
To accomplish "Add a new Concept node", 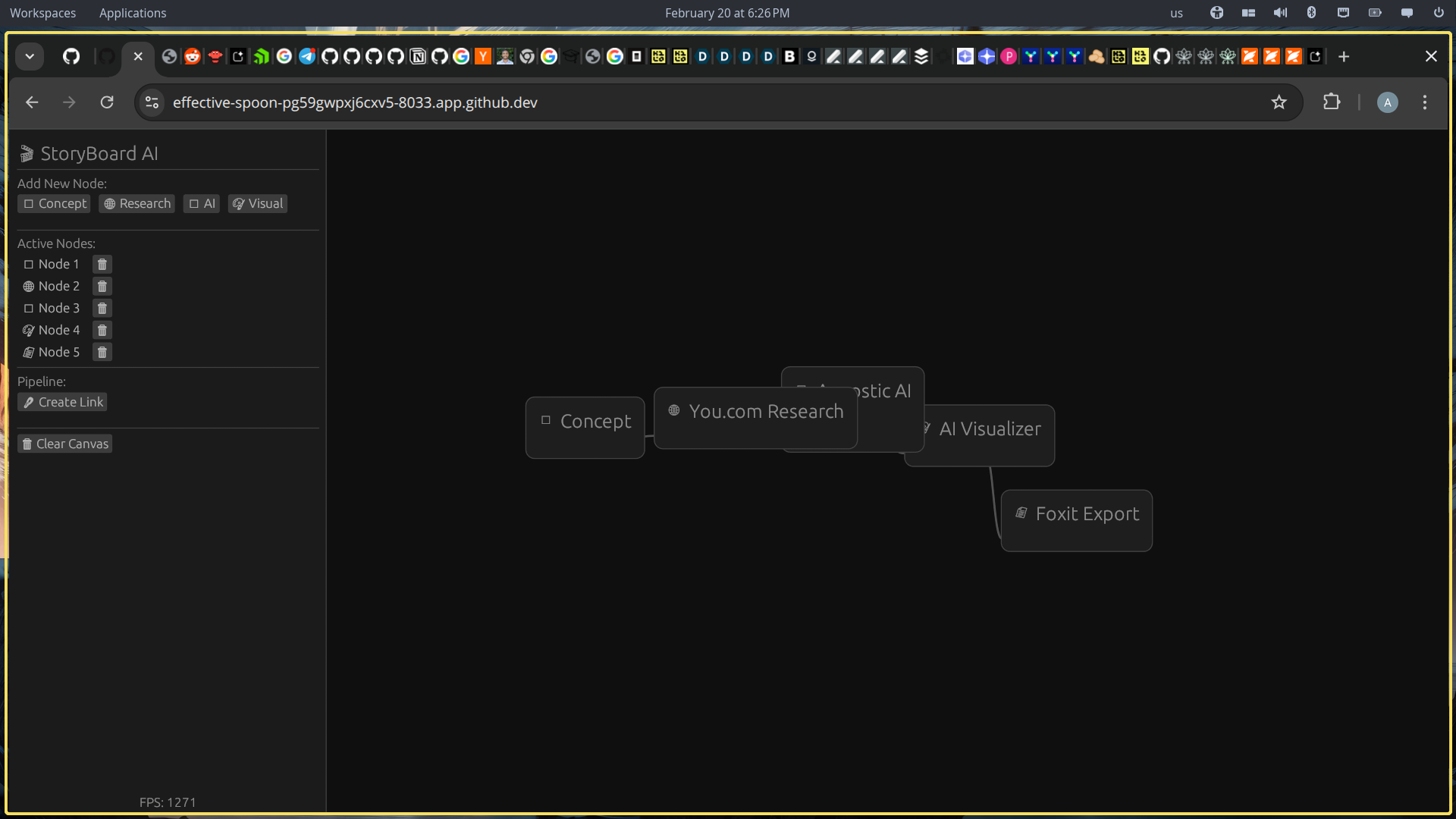I will pos(55,203).
